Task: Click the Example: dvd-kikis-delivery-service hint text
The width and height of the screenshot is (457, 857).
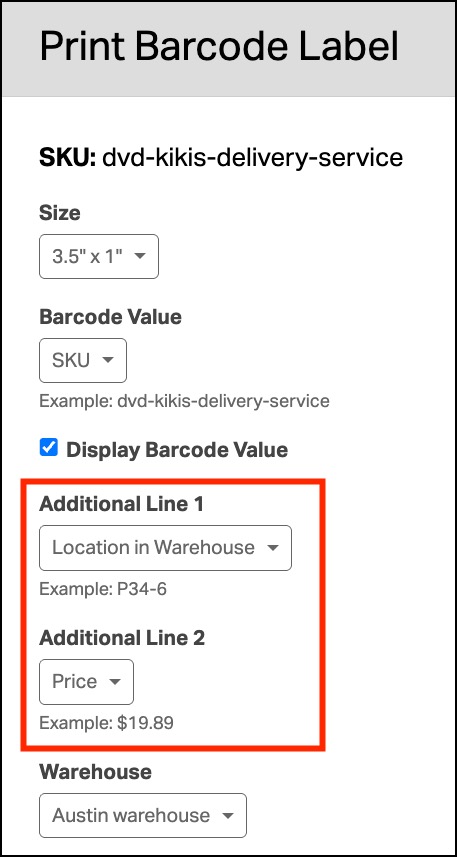Action: coord(184,401)
